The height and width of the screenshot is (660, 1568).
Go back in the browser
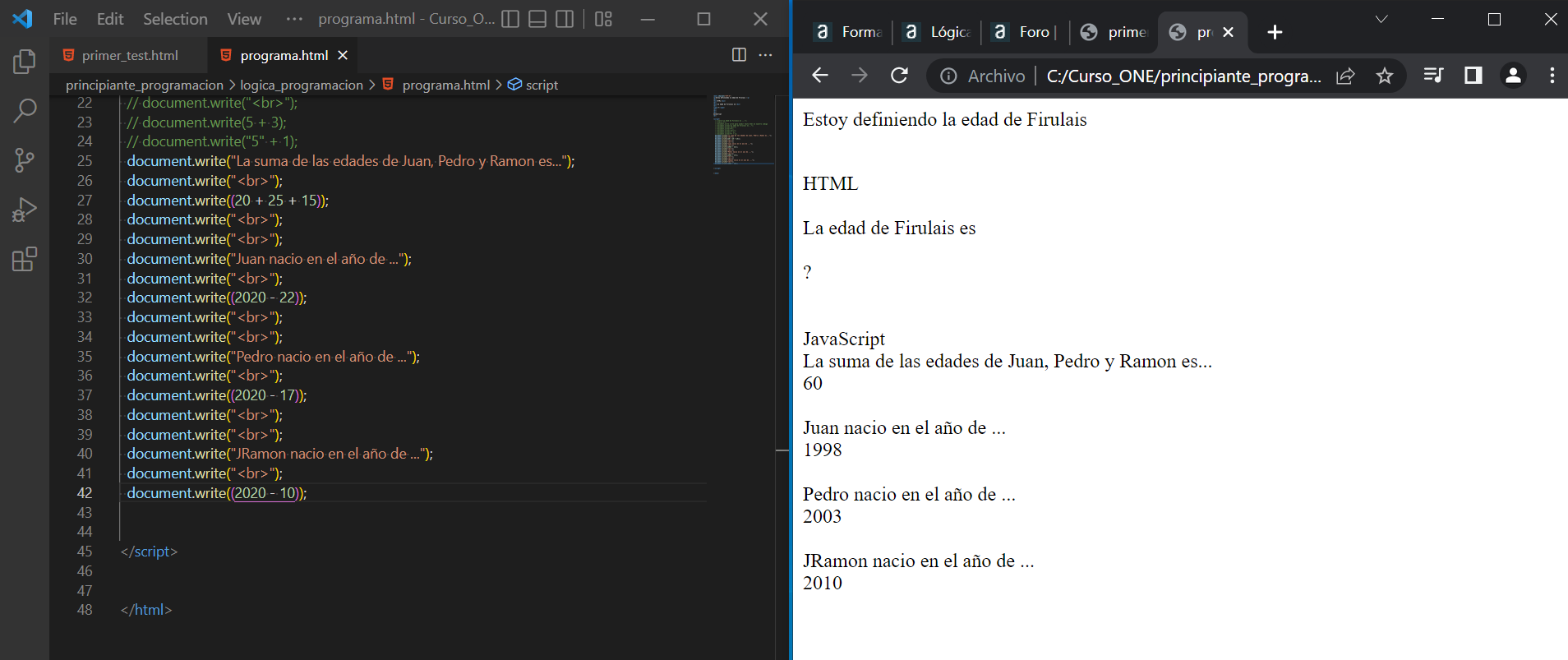point(820,76)
